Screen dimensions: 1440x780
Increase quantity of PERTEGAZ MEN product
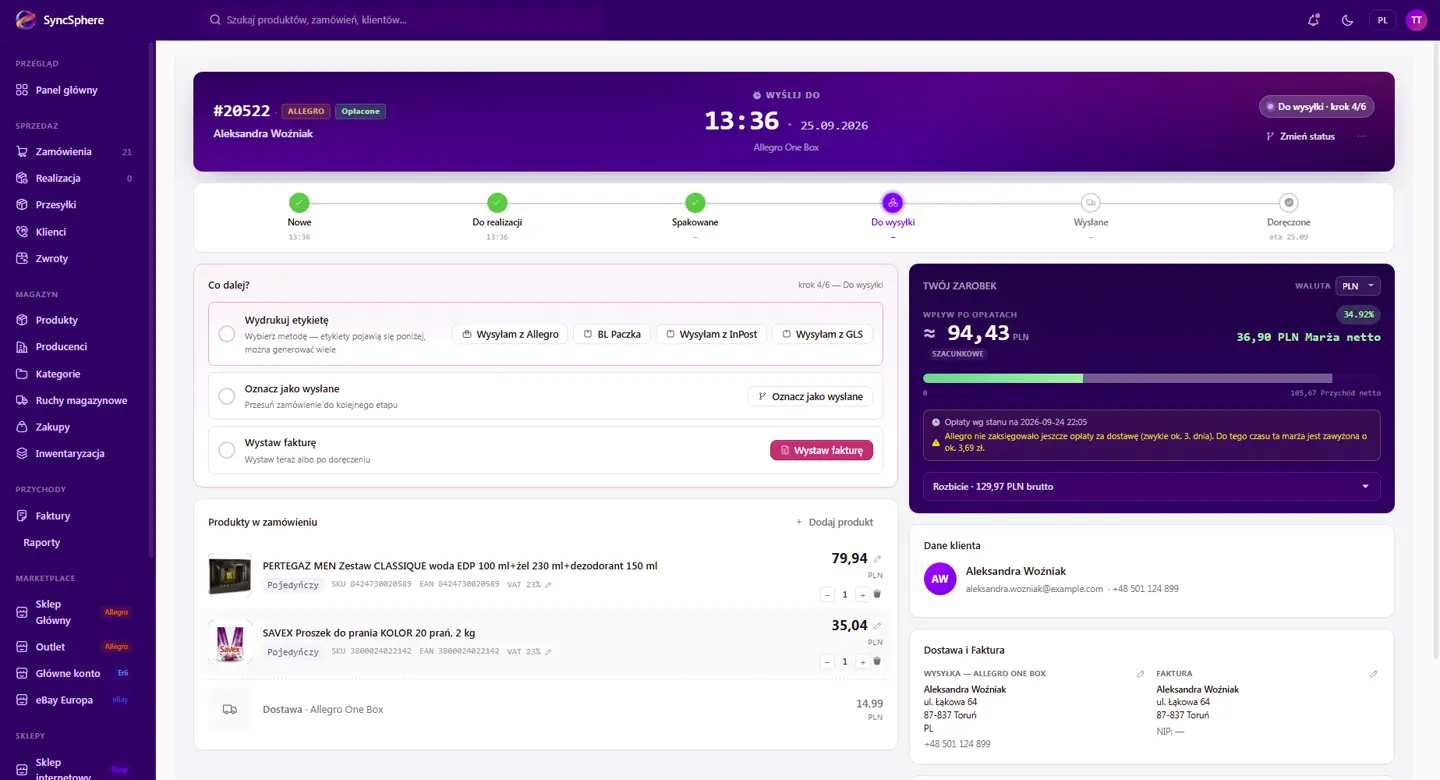[x=862, y=594]
